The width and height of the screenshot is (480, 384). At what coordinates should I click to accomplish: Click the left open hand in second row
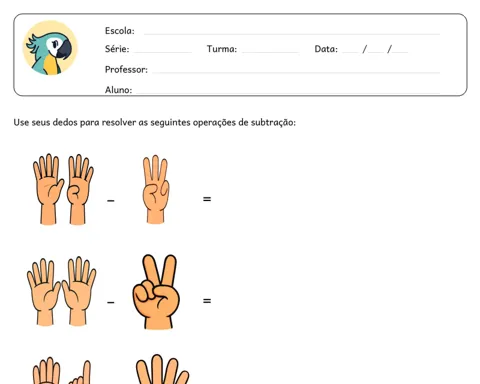click(x=44, y=292)
